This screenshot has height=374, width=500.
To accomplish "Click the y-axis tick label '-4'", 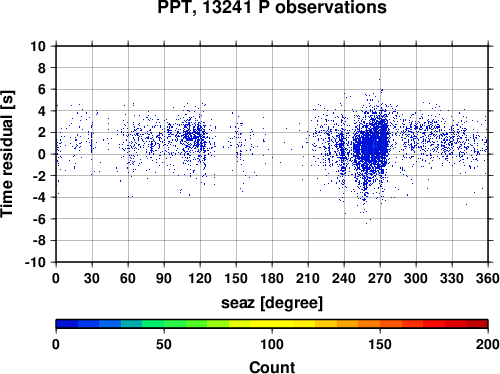I will tap(40, 198).
